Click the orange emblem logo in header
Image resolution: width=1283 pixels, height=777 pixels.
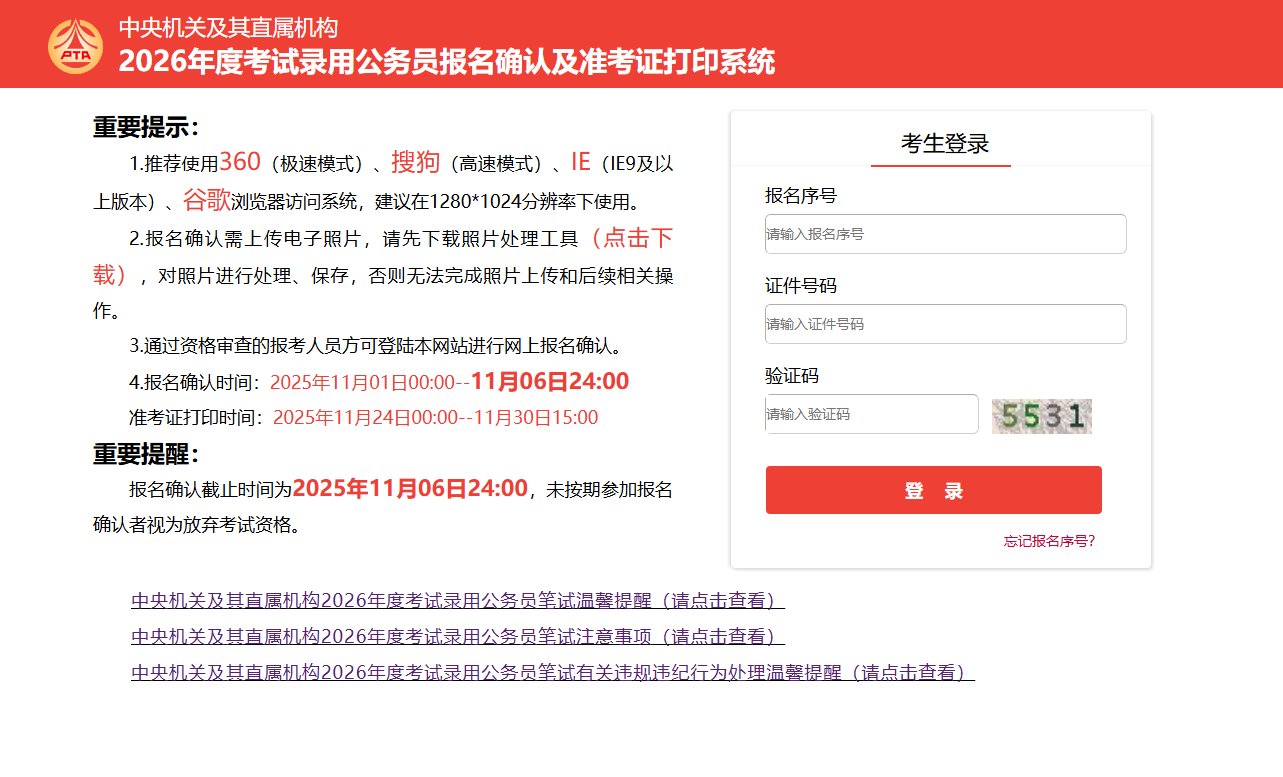coord(75,46)
